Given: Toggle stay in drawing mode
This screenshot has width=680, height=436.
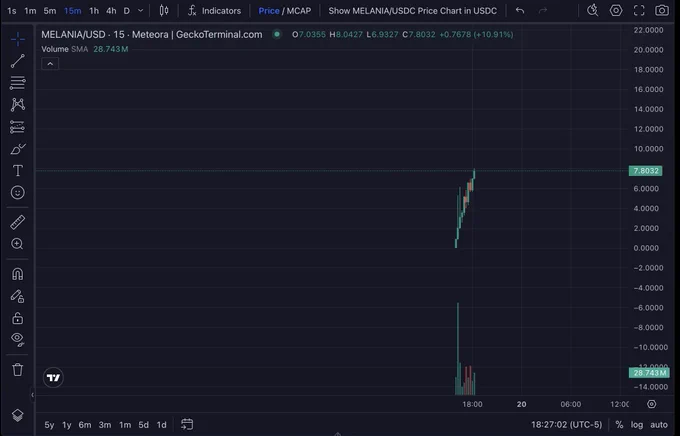Looking at the screenshot, I should [18, 296].
